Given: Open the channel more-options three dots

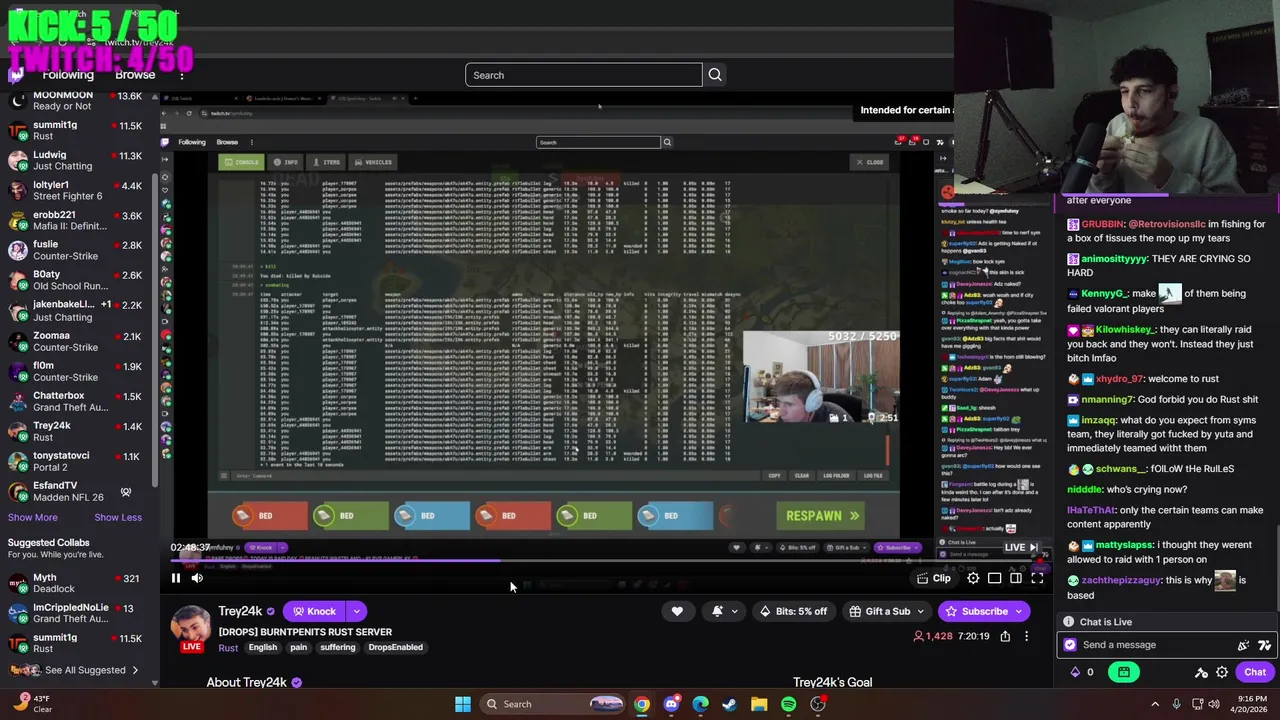Looking at the screenshot, I should pyautogui.click(x=1026, y=636).
